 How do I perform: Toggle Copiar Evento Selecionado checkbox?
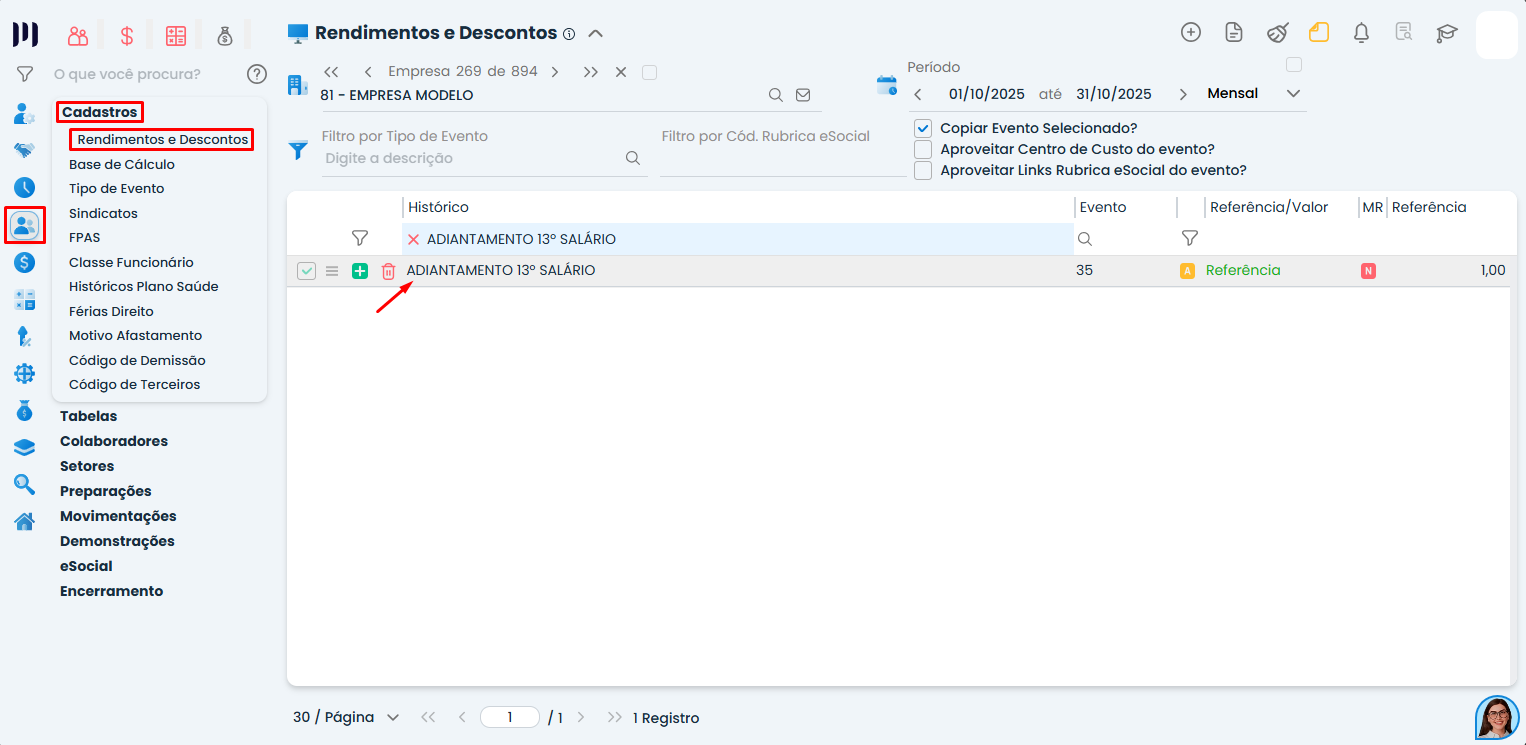pyautogui.click(x=923, y=128)
